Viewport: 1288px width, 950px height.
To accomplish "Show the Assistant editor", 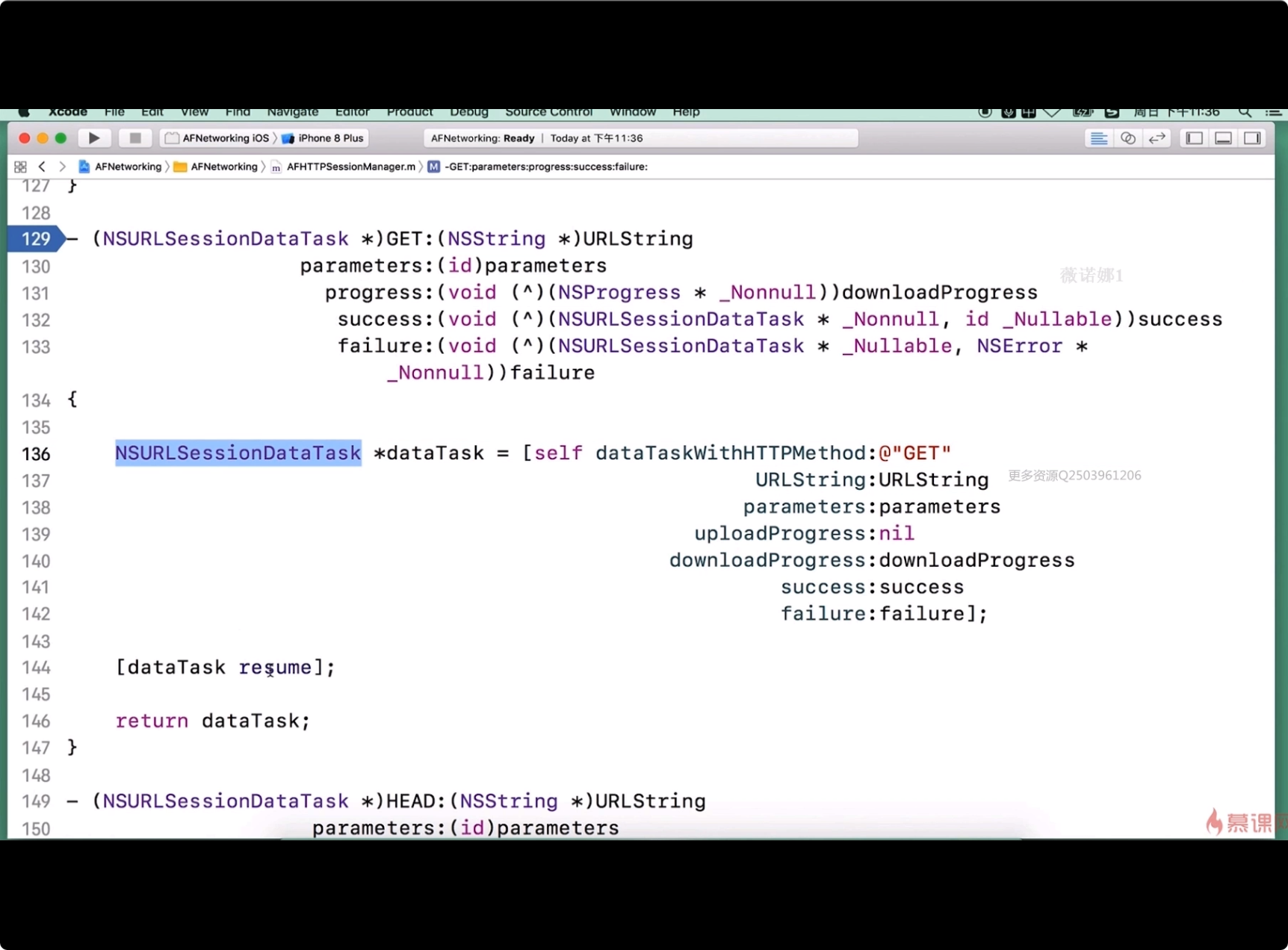I will click(x=1128, y=138).
